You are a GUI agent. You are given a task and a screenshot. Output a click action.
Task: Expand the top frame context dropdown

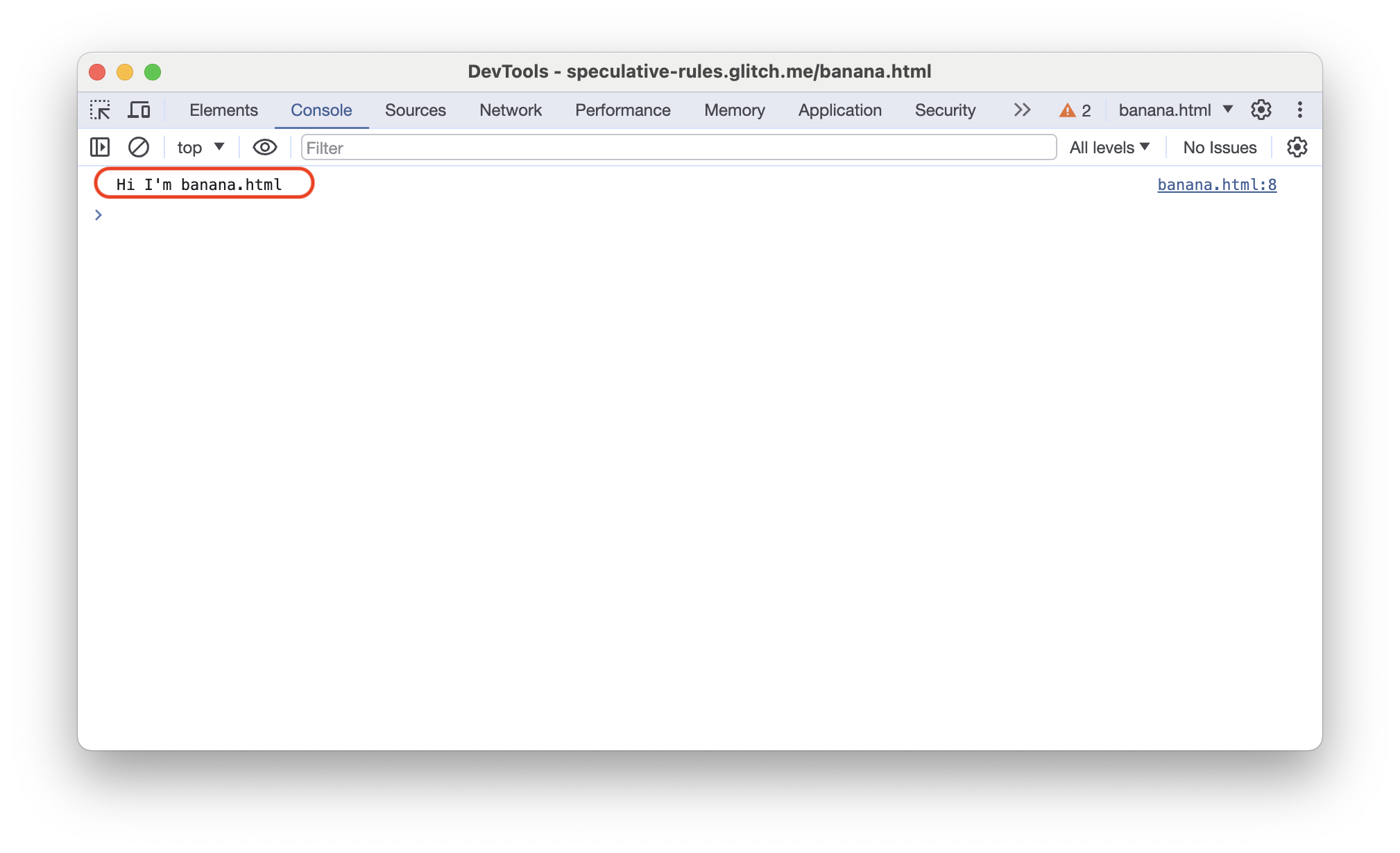[x=197, y=148]
